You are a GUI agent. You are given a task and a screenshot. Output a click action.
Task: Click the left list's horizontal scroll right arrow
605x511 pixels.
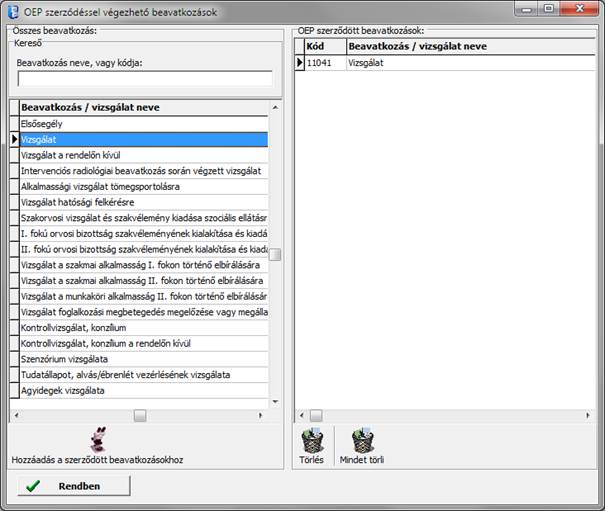[x=260, y=415]
